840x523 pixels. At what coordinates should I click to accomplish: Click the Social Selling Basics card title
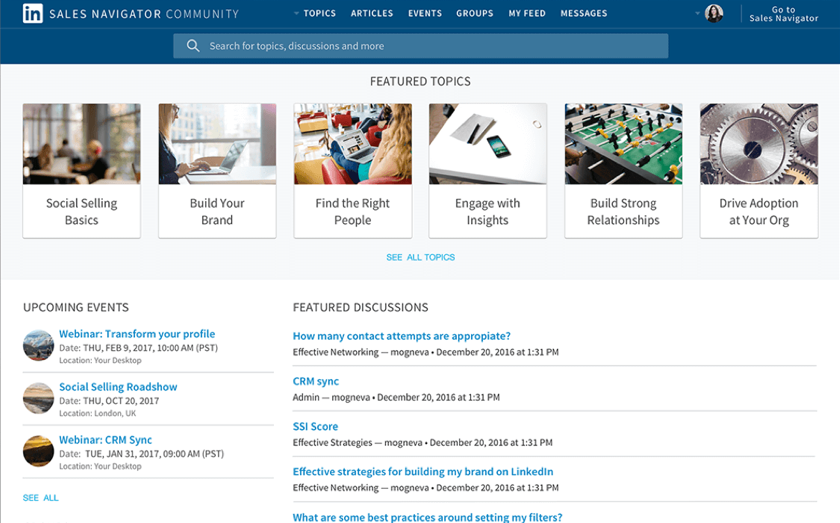point(81,212)
